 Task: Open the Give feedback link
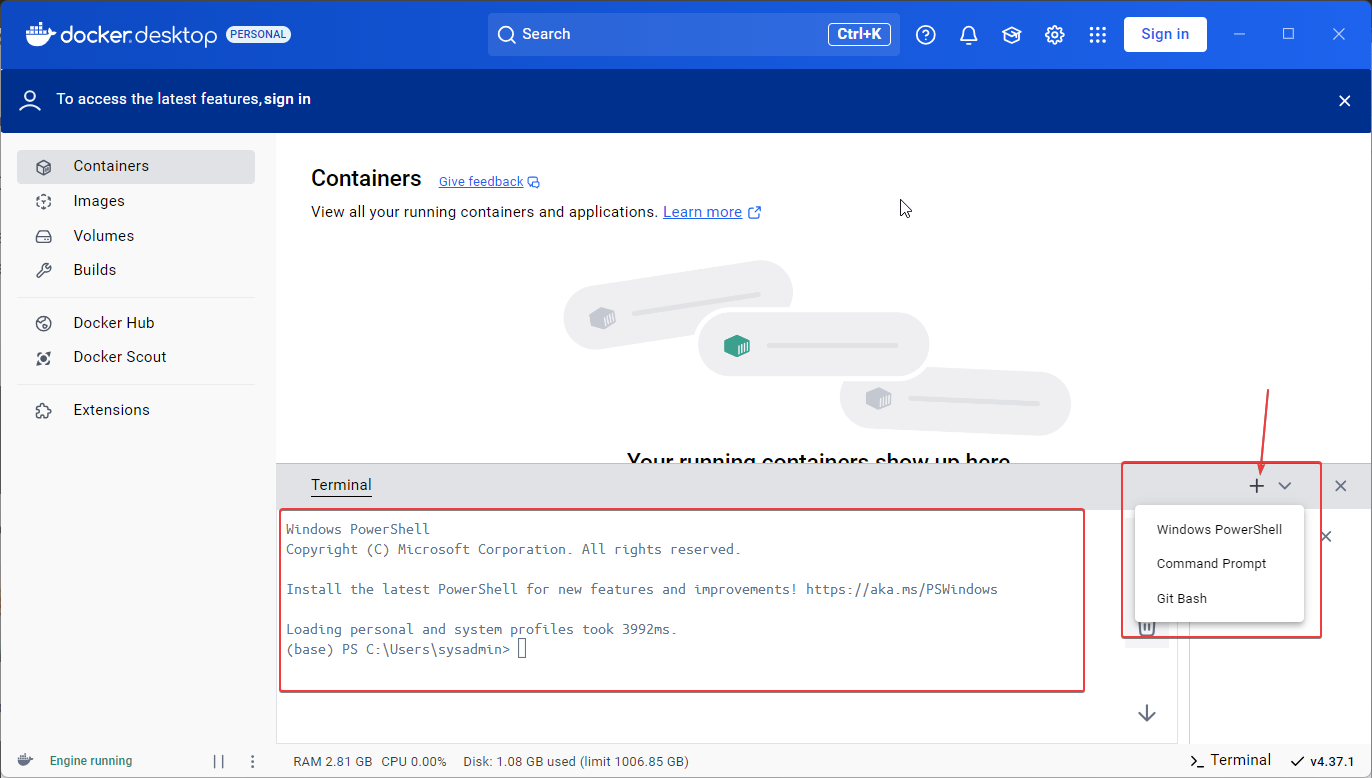(489, 182)
